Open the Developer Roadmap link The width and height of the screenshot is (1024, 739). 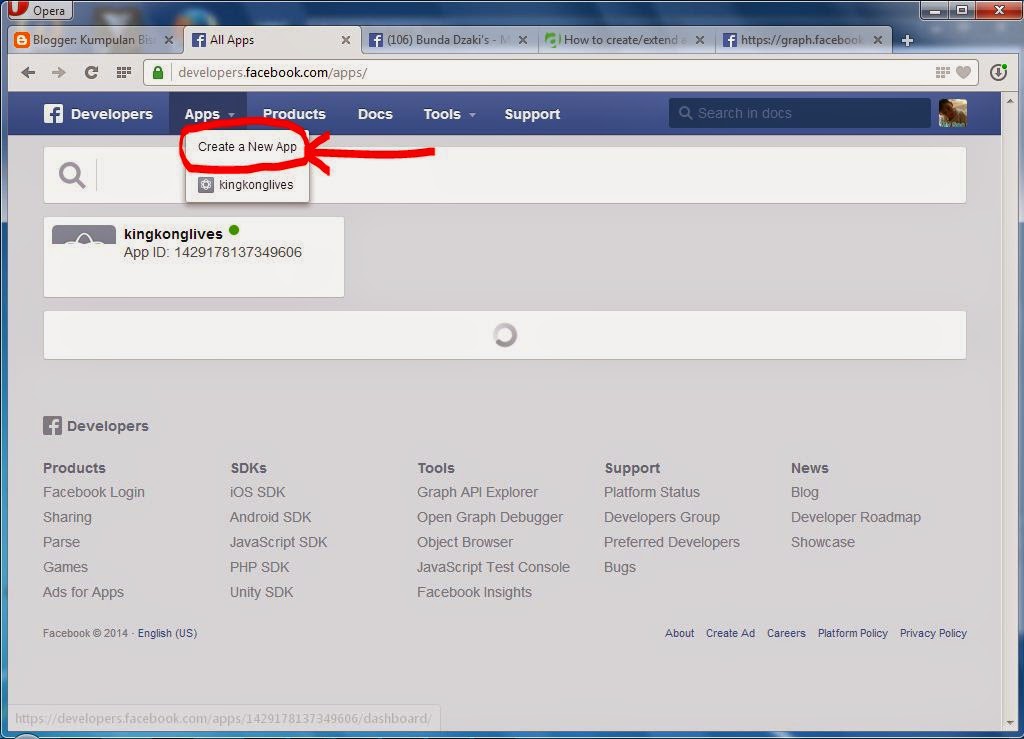(856, 517)
